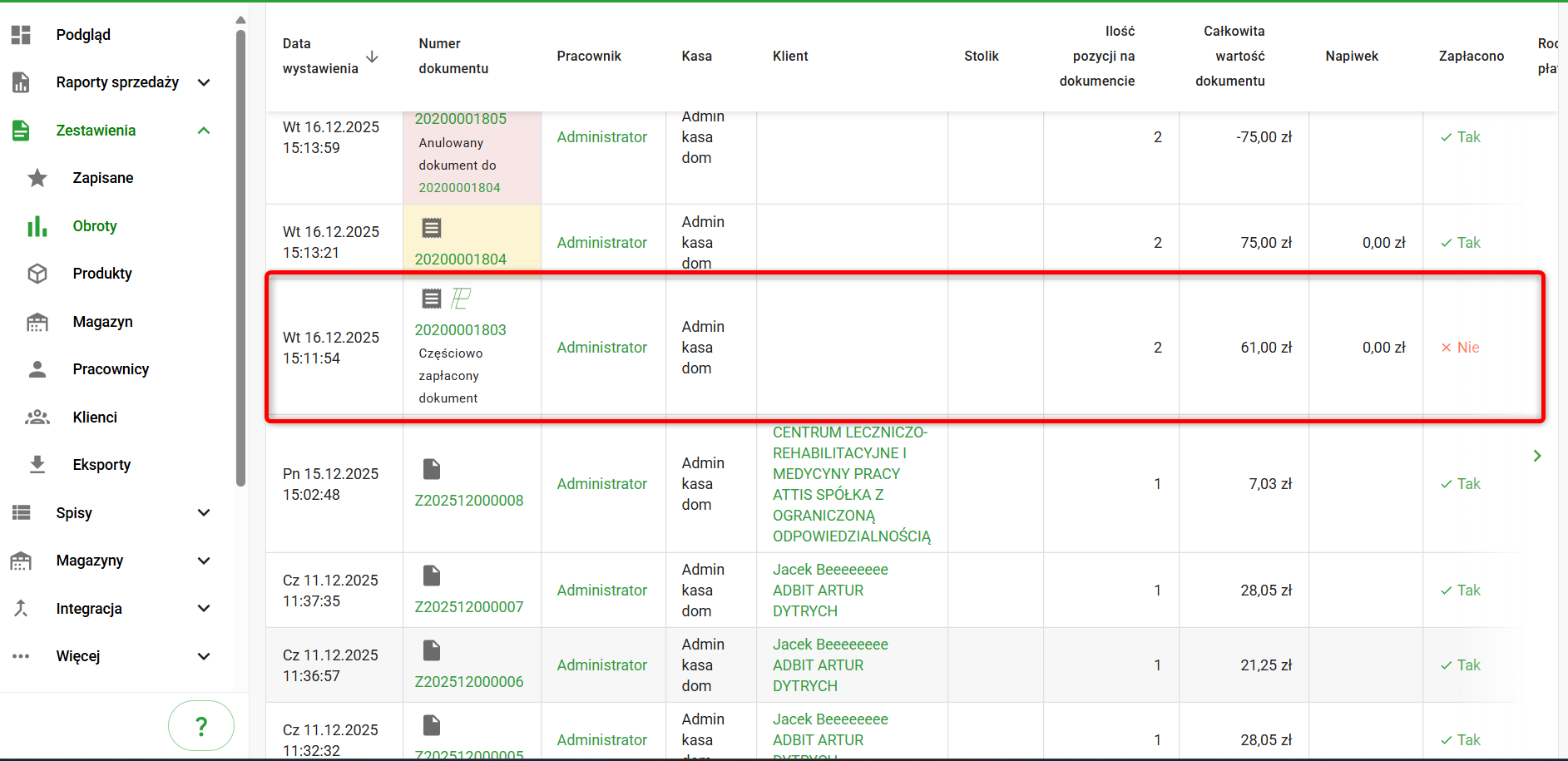This screenshot has width=1568, height=761.
Task: Expand the Raporty sprzedaży section
Action: 204,82
